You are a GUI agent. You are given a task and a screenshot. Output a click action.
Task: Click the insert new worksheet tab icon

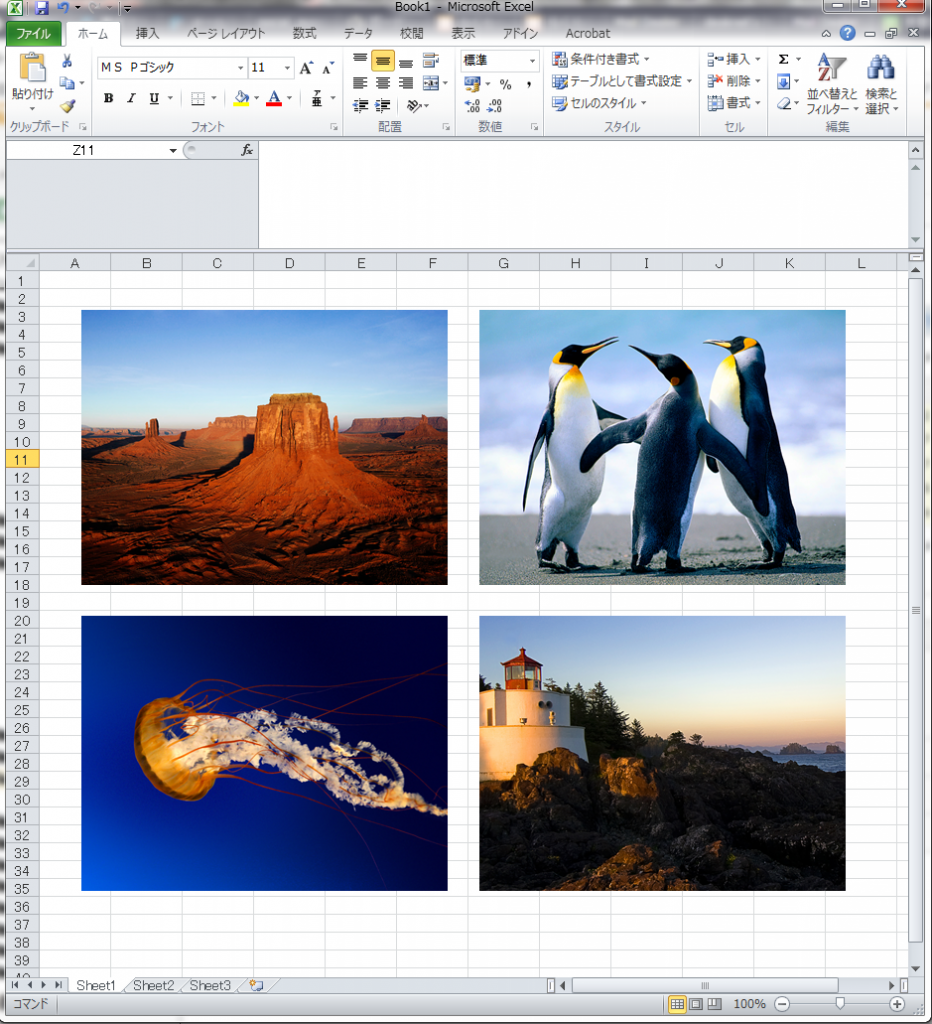click(256, 985)
